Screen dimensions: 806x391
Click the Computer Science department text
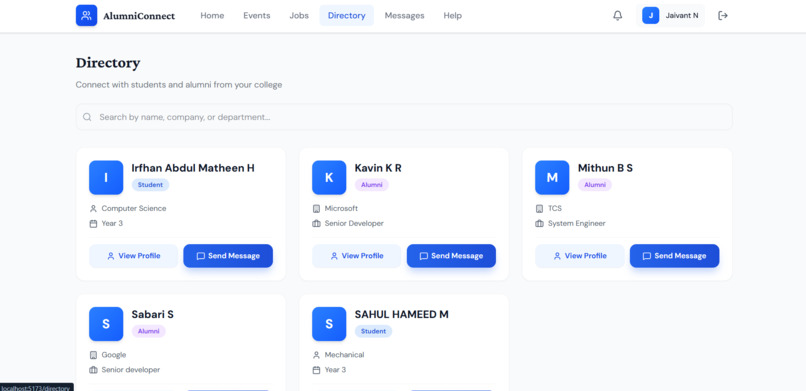click(134, 209)
